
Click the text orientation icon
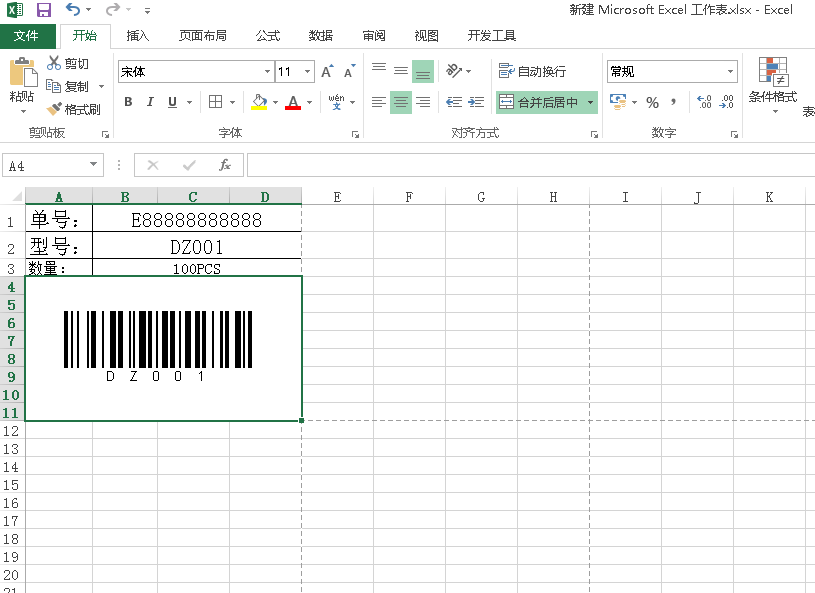pos(453,71)
